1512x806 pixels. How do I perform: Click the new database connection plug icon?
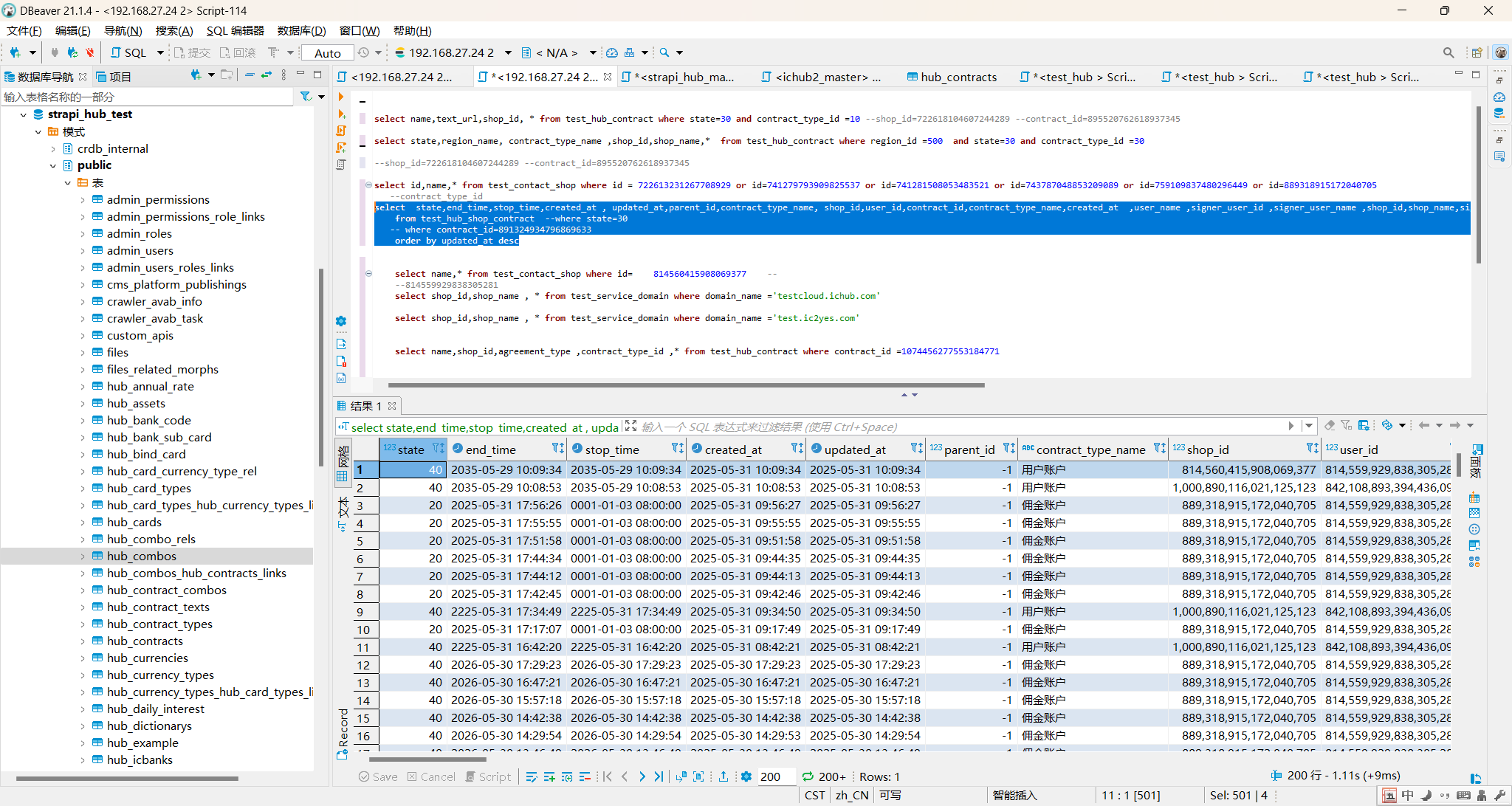click(15, 52)
